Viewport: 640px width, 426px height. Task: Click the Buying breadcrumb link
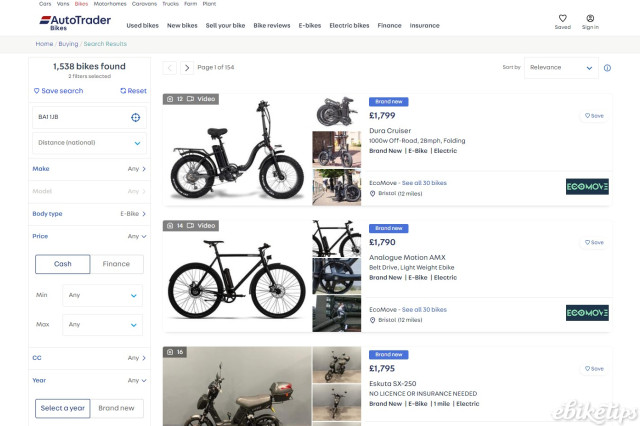coord(68,44)
